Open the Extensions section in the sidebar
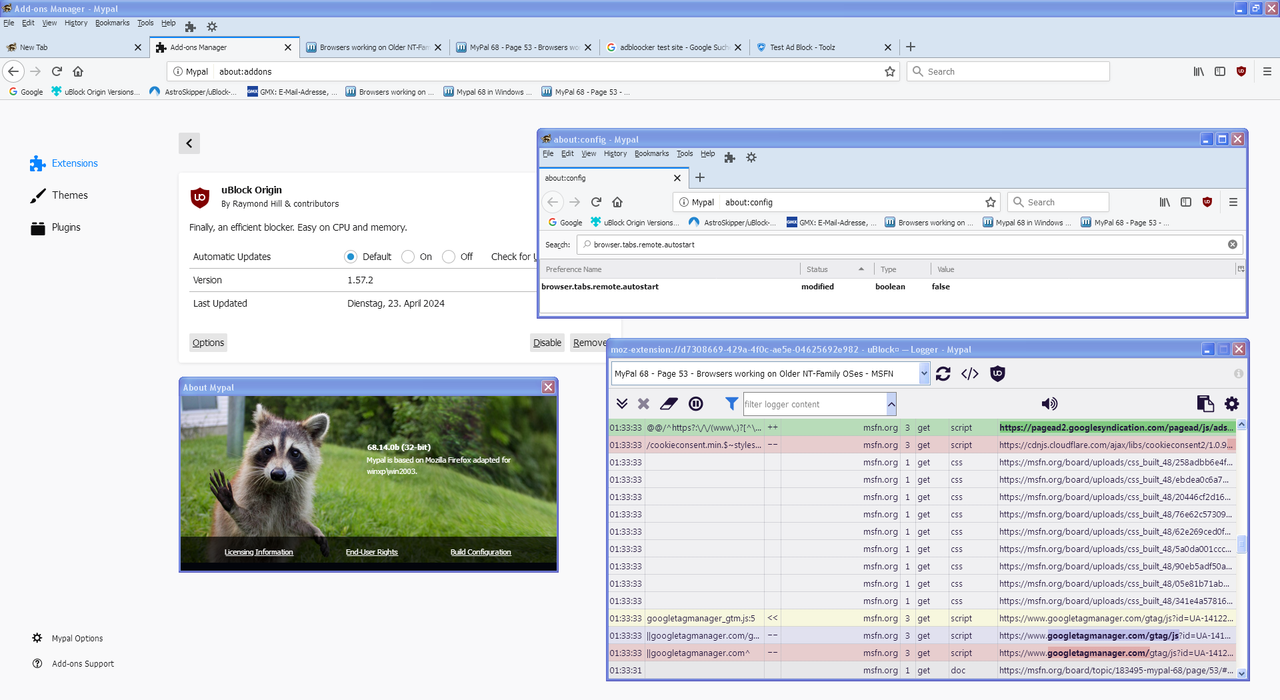This screenshot has height=700, width=1280. (64, 163)
